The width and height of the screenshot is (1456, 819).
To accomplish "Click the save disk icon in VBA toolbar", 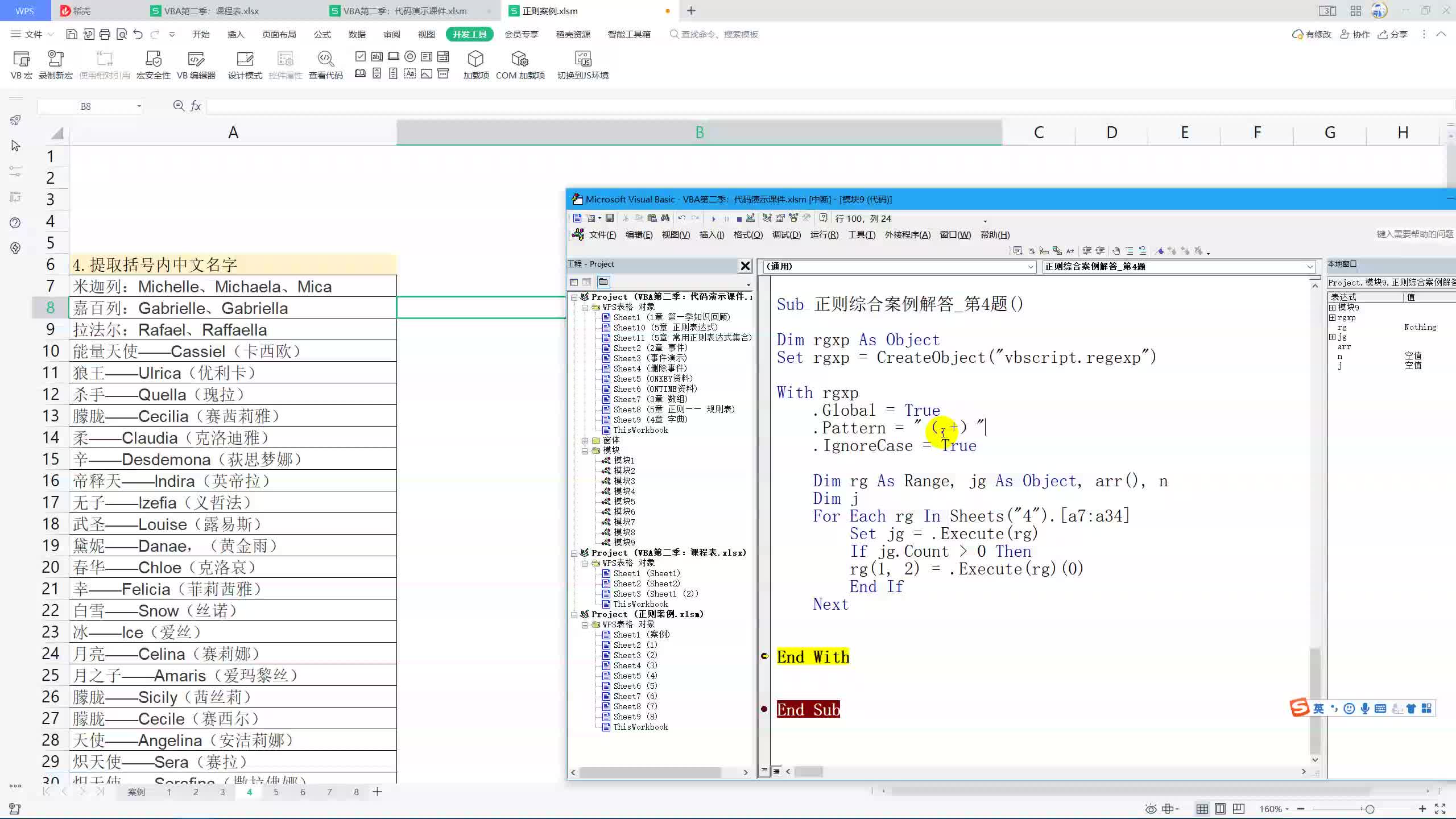I will click(x=610, y=218).
